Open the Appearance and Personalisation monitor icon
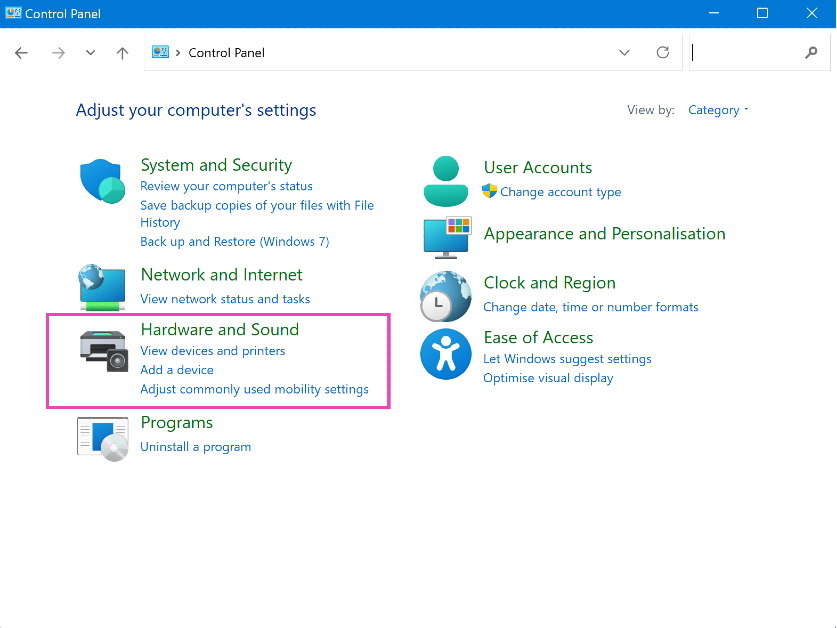Screen dimensions: 837x628 [x=446, y=237]
